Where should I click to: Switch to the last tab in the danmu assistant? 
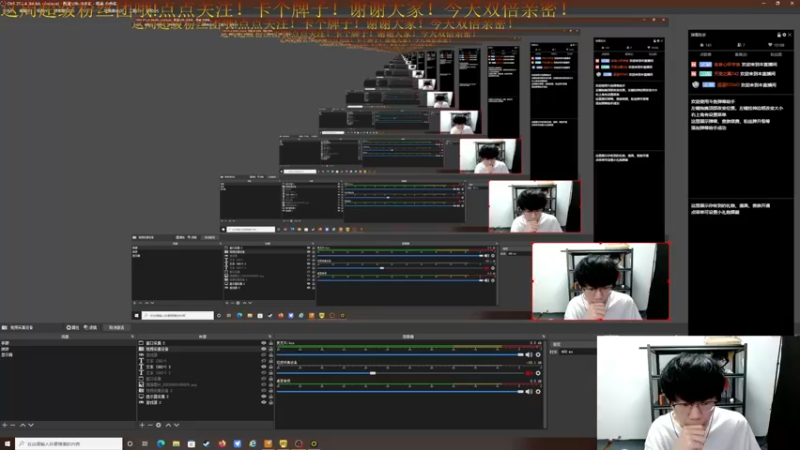[x=776, y=54]
